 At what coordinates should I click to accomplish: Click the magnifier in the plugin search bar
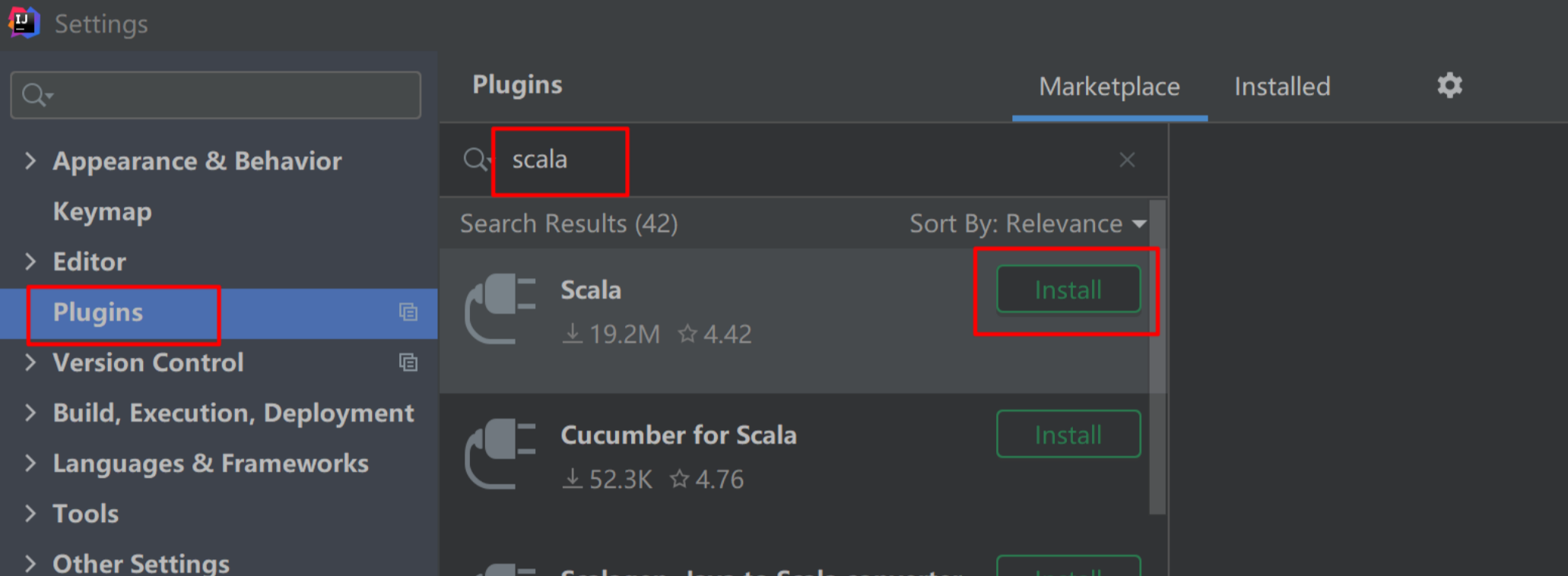(475, 160)
